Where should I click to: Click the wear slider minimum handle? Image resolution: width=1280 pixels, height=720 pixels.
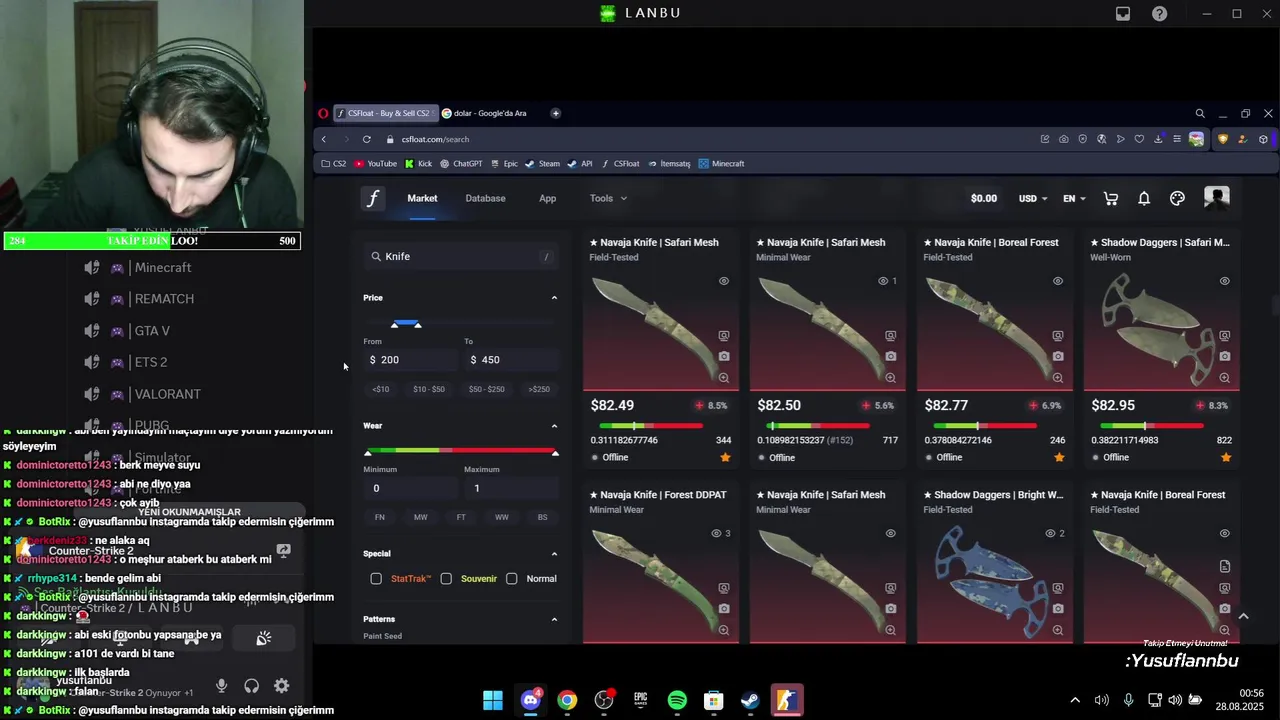[367, 453]
